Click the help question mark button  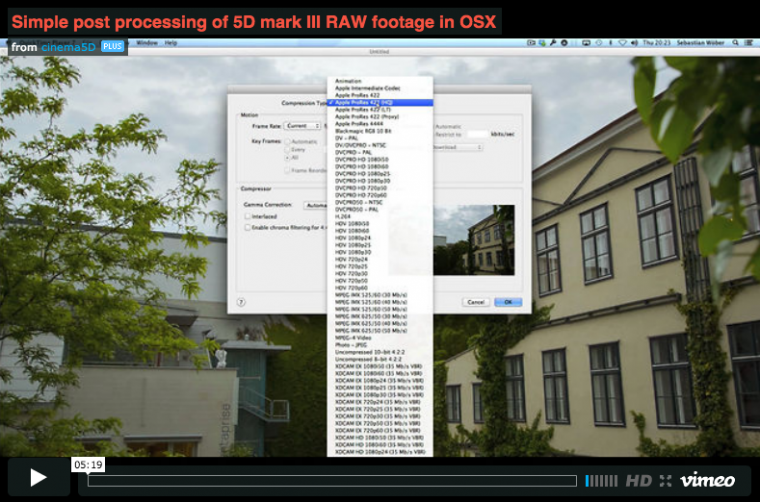241,302
